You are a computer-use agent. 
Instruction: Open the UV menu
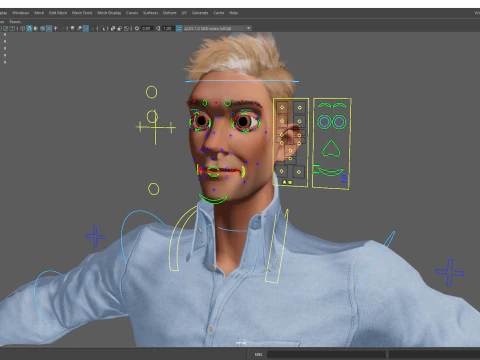tap(184, 13)
